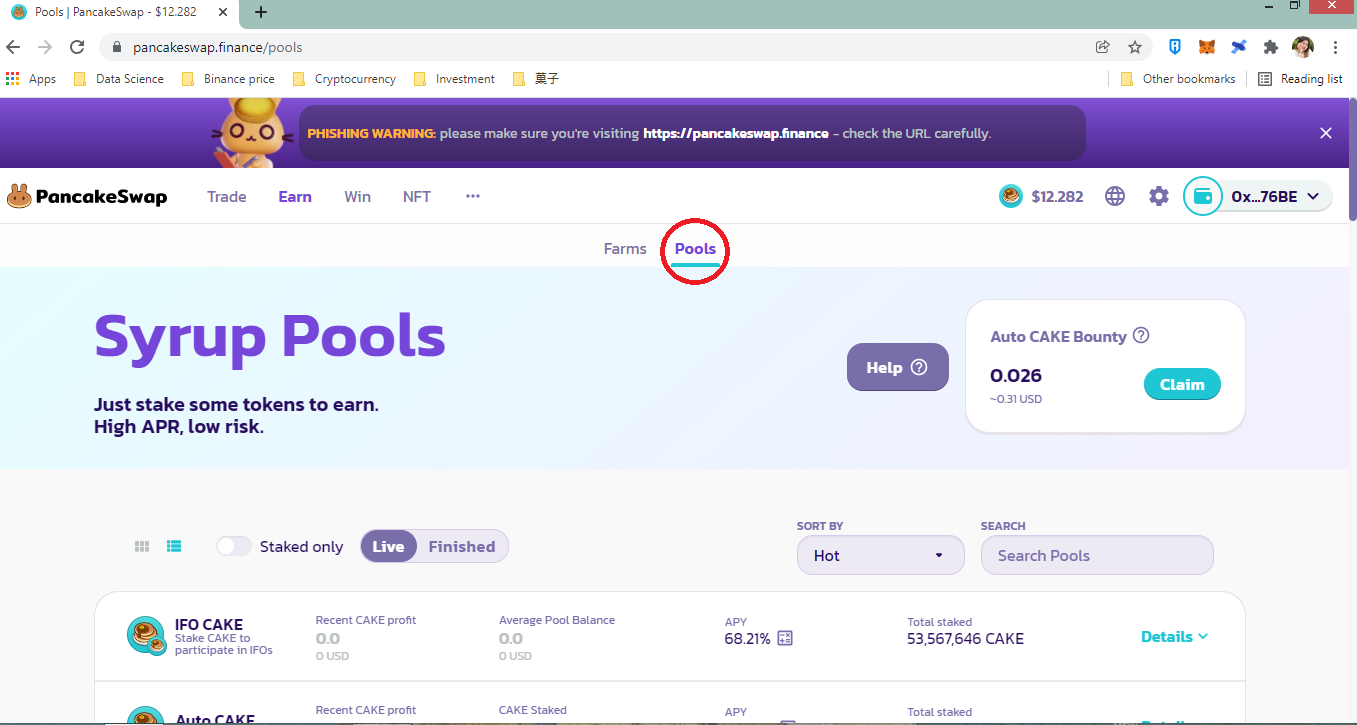This screenshot has height=725, width=1357.
Task: Bookmark this page with the star
Action: (1135, 47)
